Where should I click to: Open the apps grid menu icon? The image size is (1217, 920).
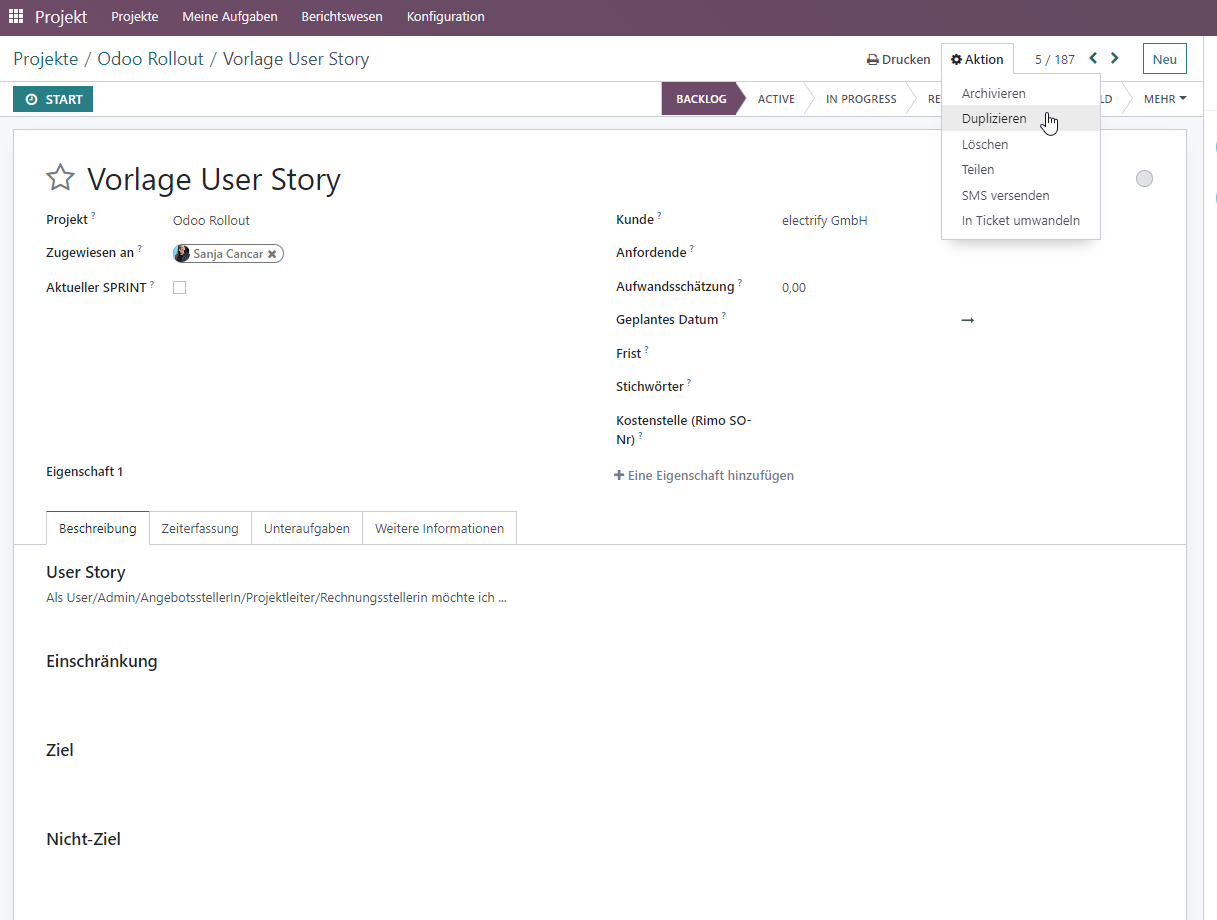16,17
